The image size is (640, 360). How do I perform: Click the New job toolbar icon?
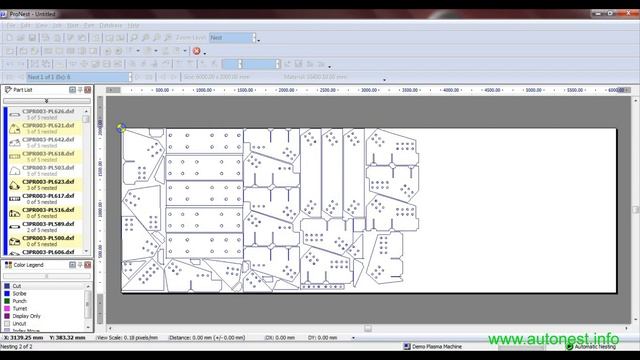(10, 38)
